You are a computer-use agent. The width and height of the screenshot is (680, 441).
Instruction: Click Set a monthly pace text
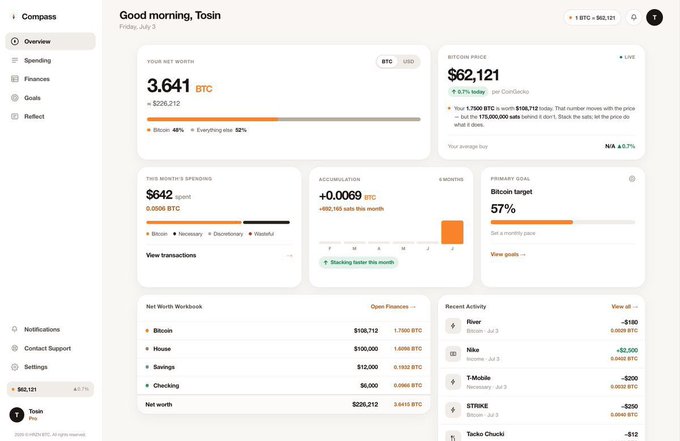513,233
